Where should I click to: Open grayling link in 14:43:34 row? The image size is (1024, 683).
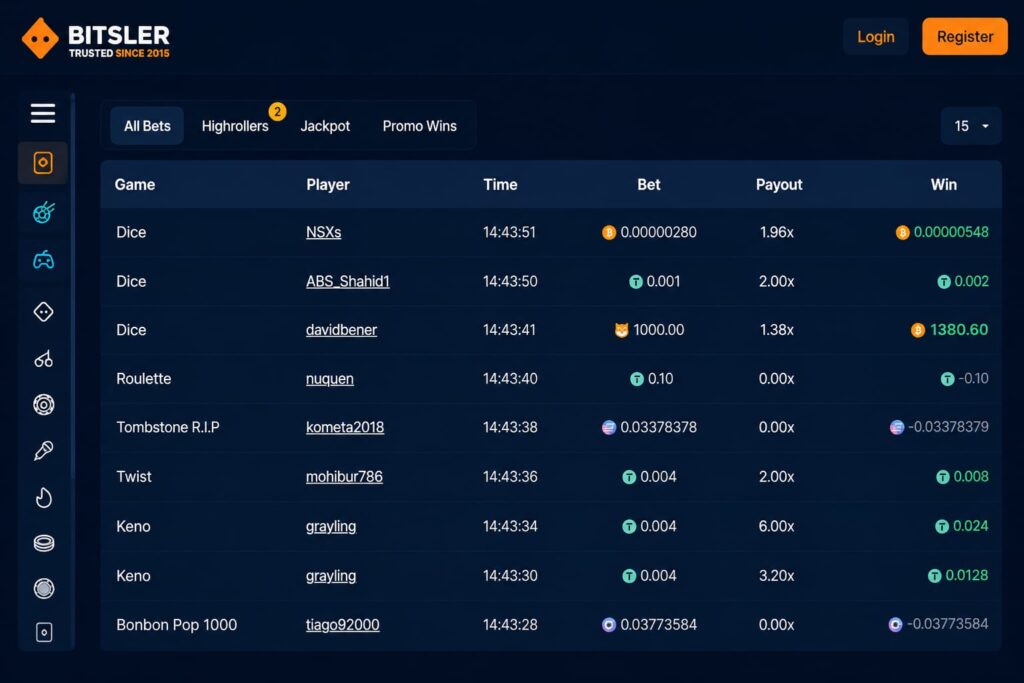(x=330, y=526)
